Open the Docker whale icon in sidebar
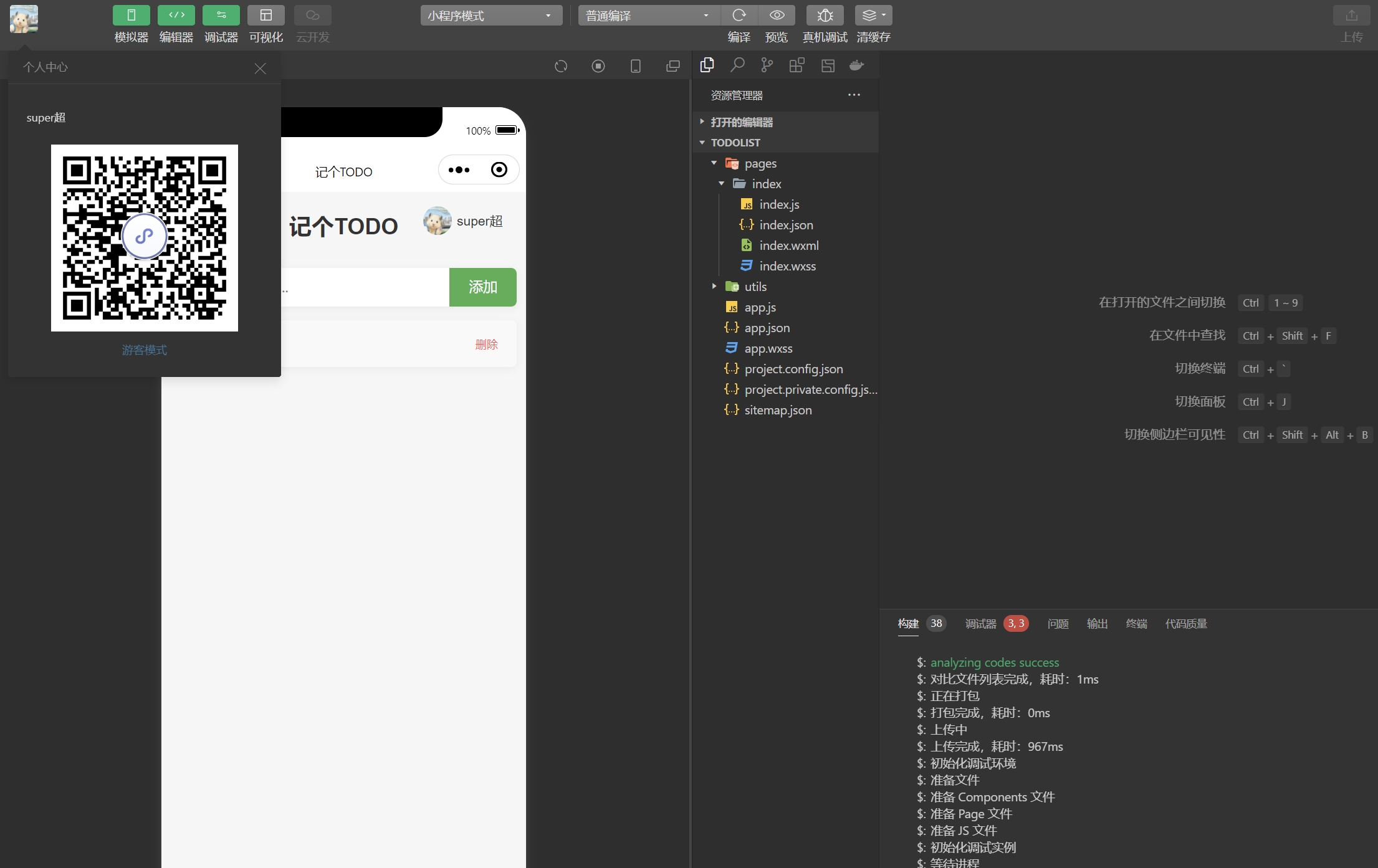The height and width of the screenshot is (868, 1378). 857,65
